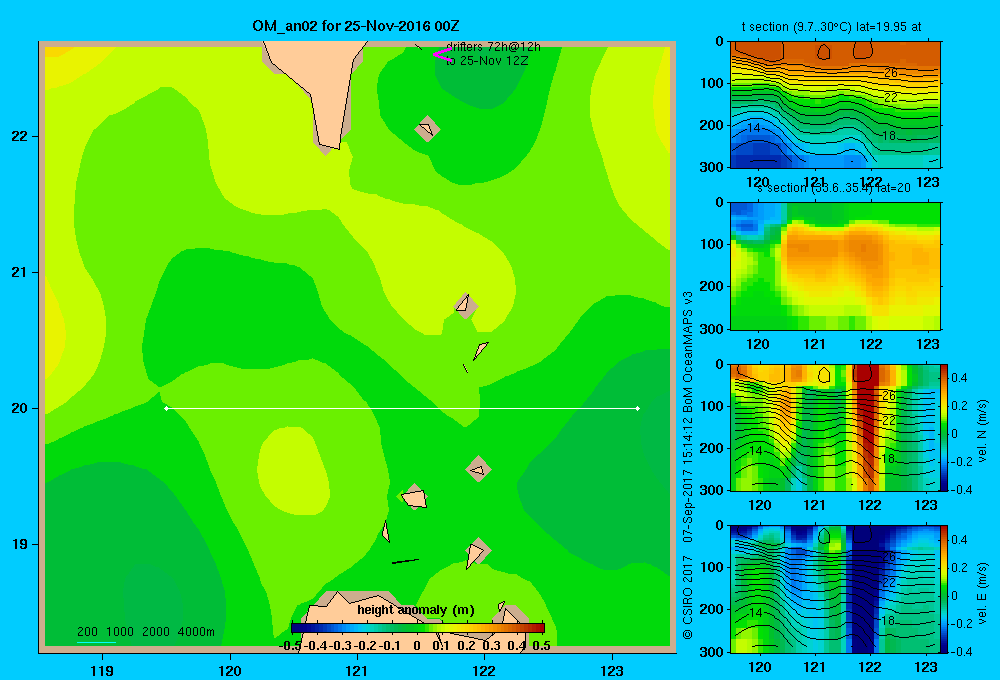Click latitude label '22' on main map

(x=20, y=137)
